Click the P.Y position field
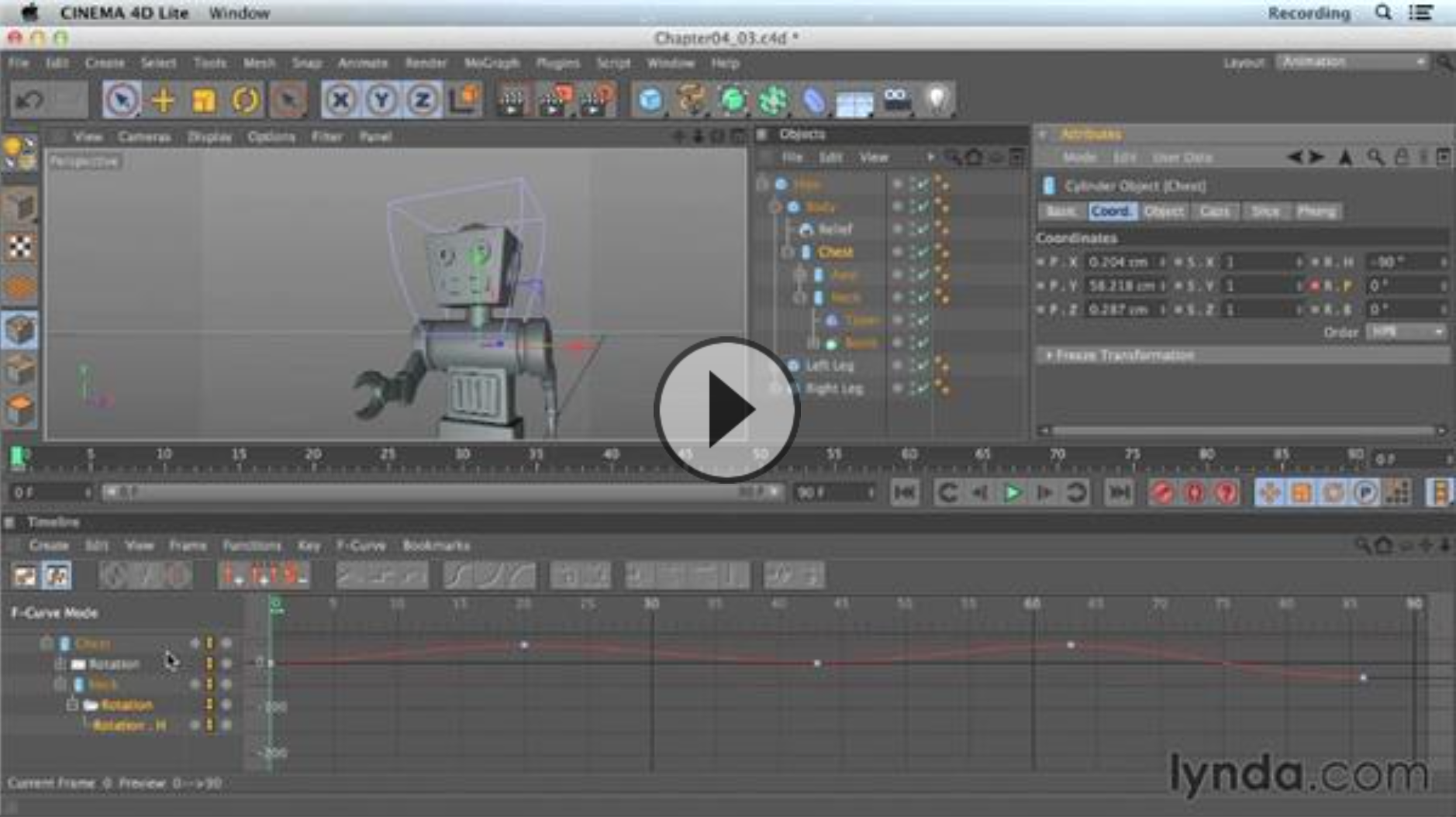1456x817 pixels. (x=1124, y=286)
